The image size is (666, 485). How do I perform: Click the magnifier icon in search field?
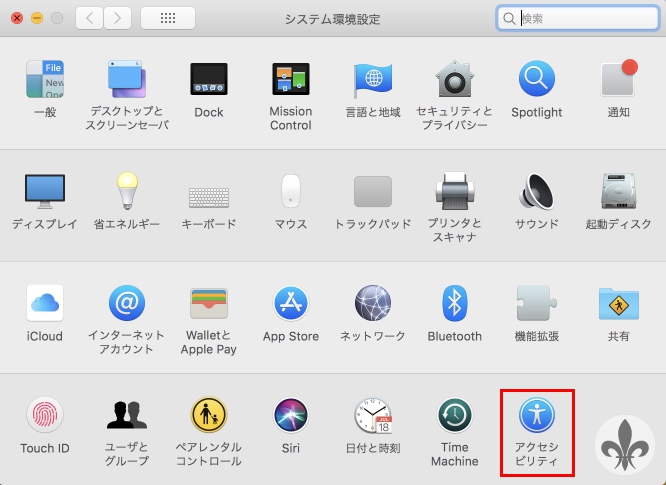pyautogui.click(x=509, y=19)
